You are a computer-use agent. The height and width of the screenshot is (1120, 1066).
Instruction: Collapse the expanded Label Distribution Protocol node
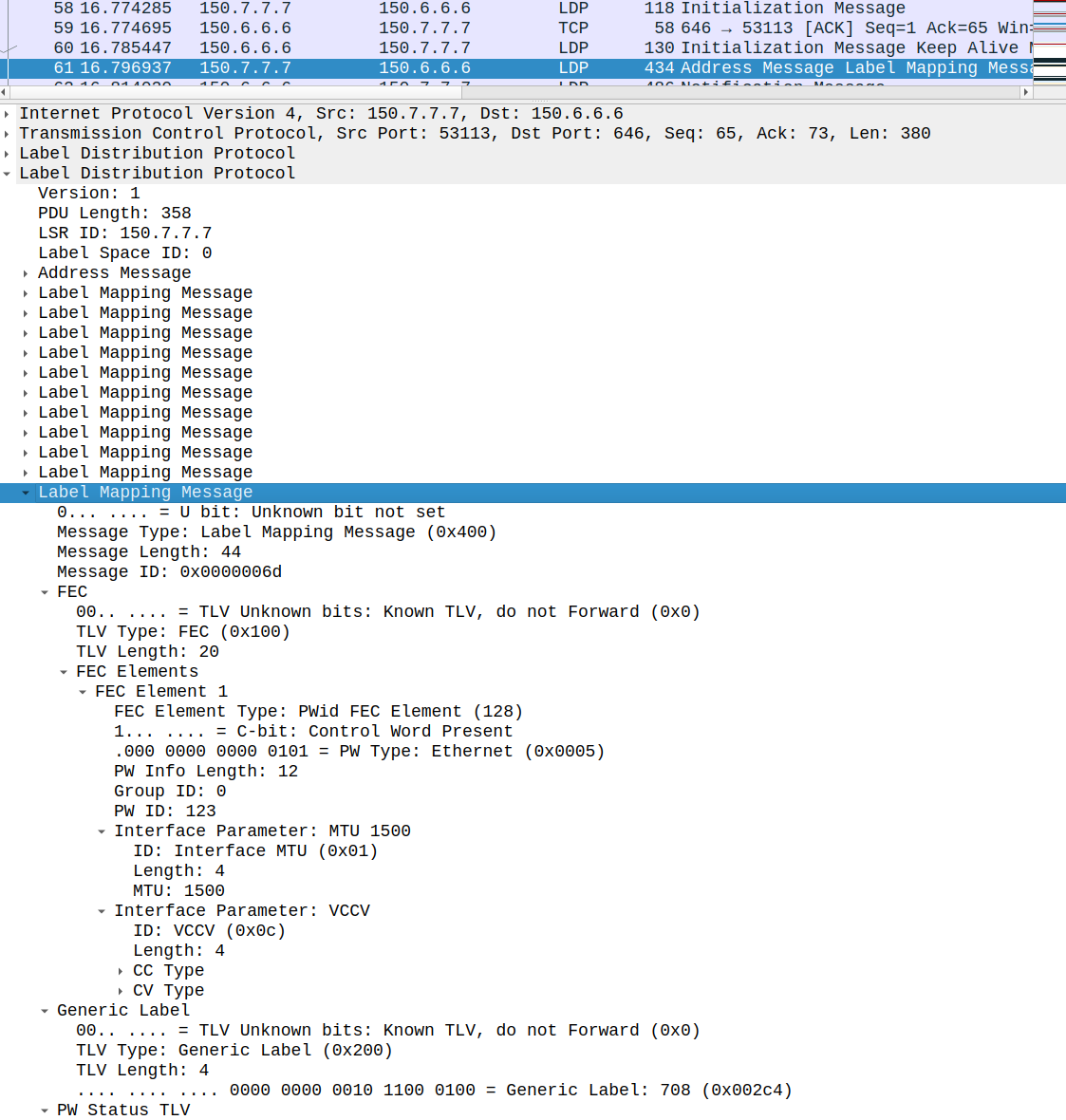click(8, 174)
